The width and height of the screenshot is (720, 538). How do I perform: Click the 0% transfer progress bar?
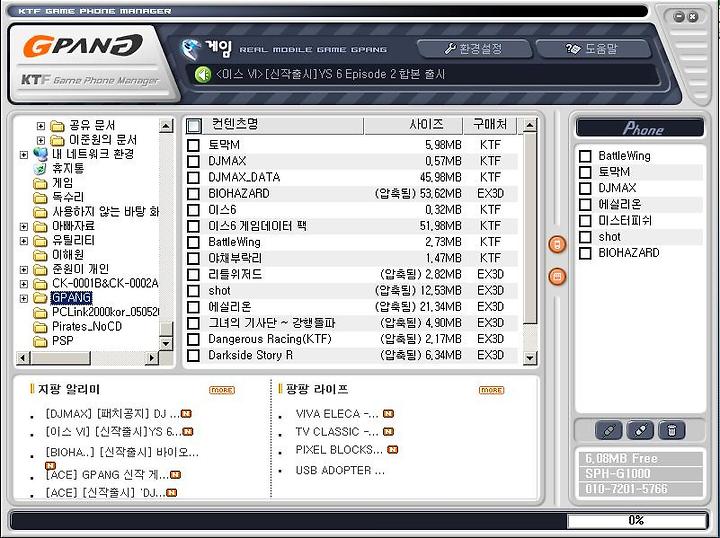[636, 521]
